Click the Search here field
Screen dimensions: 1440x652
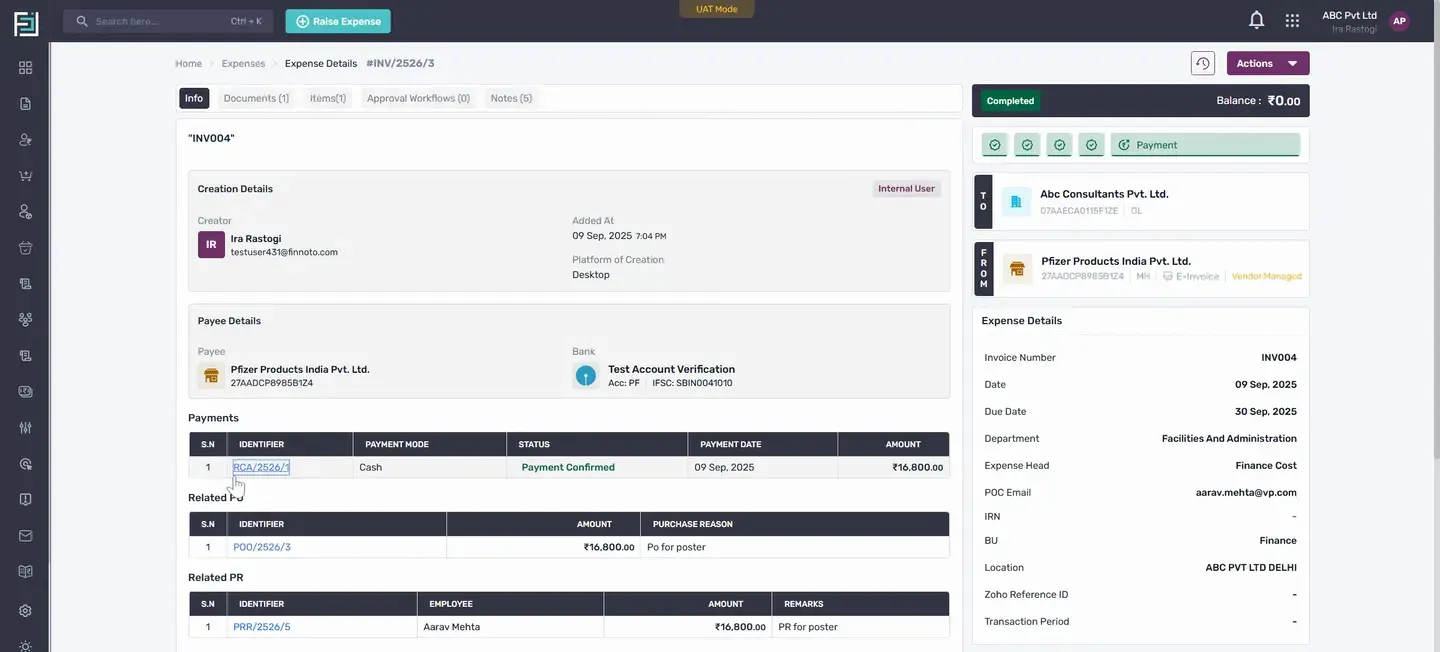[x=168, y=21]
